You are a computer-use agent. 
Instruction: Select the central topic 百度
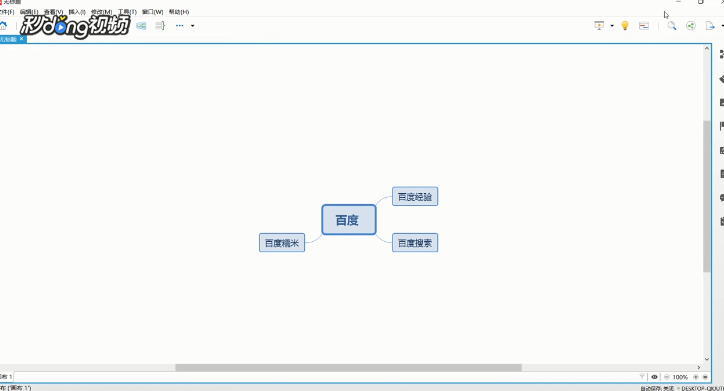349,220
